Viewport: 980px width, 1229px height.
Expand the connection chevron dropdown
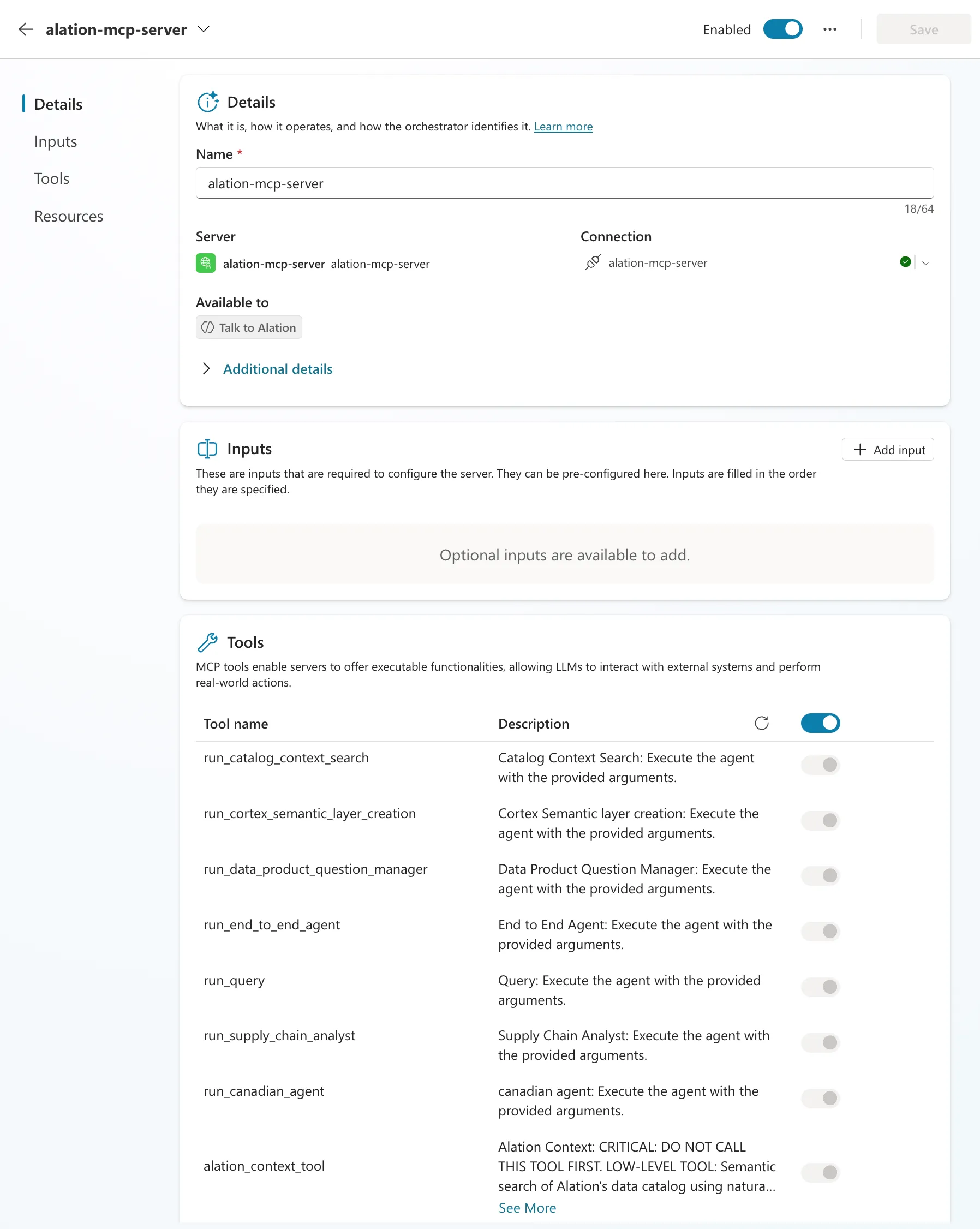[x=925, y=263]
